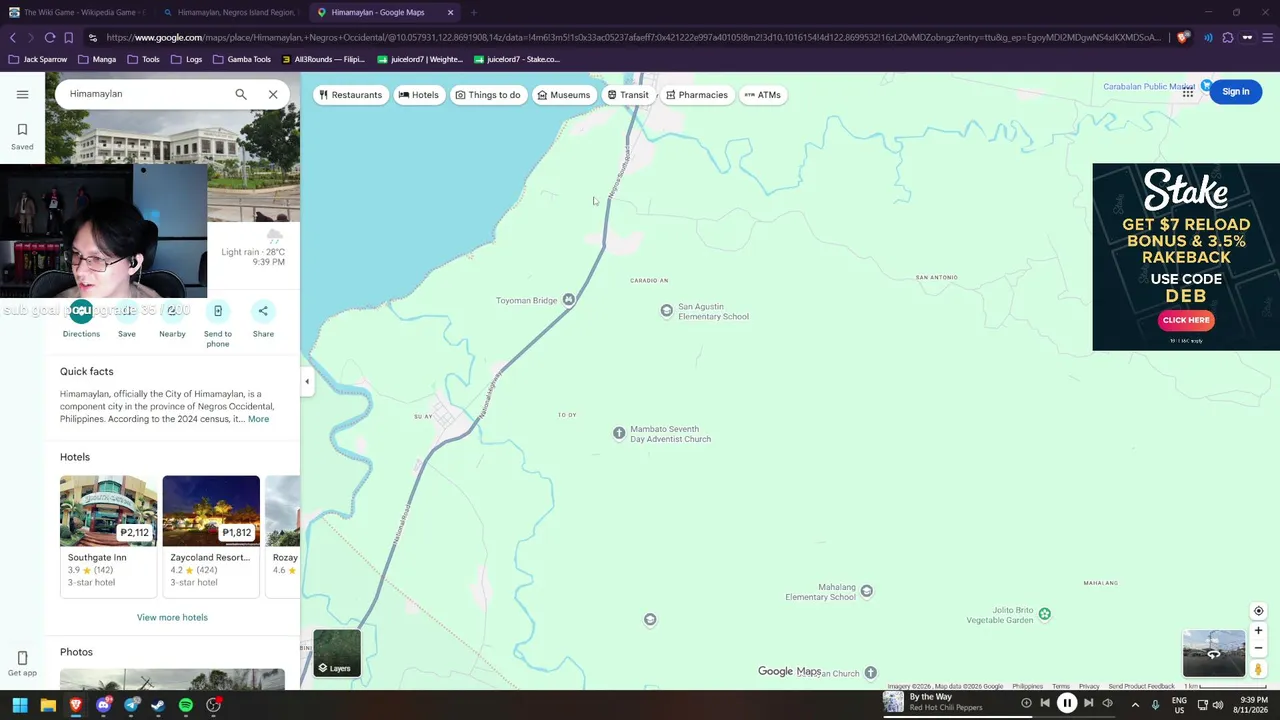
Task: Collapse the side panel arrow
Action: pos(307,381)
